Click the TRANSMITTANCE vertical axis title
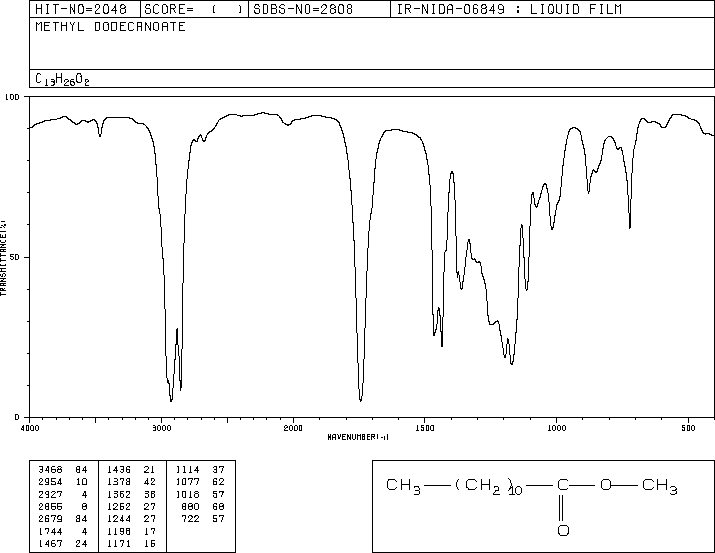Screen dimensions: 715x553 pos(3,258)
